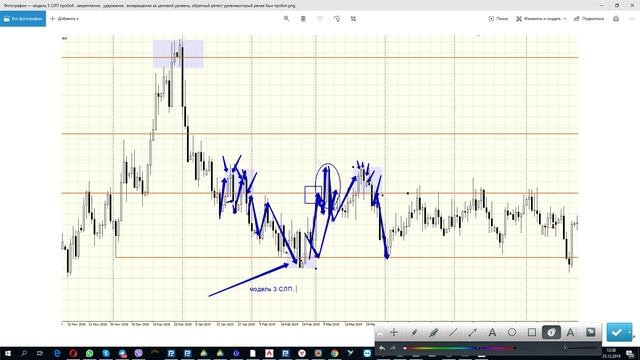Open Task View on the taskbar
This screenshot has height=360, width=640.
[40, 353]
